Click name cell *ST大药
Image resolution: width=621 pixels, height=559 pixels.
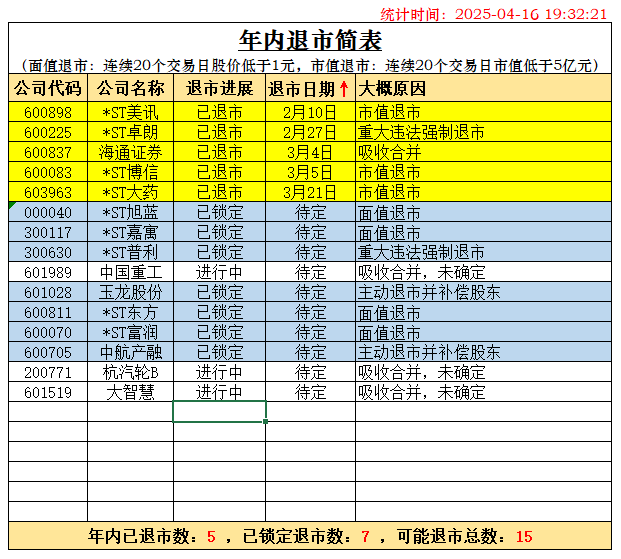click(130, 192)
